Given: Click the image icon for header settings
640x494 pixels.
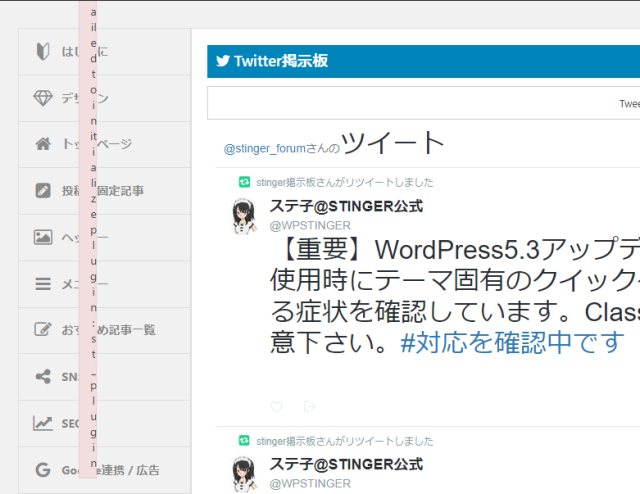Looking at the screenshot, I should click(x=43, y=237).
